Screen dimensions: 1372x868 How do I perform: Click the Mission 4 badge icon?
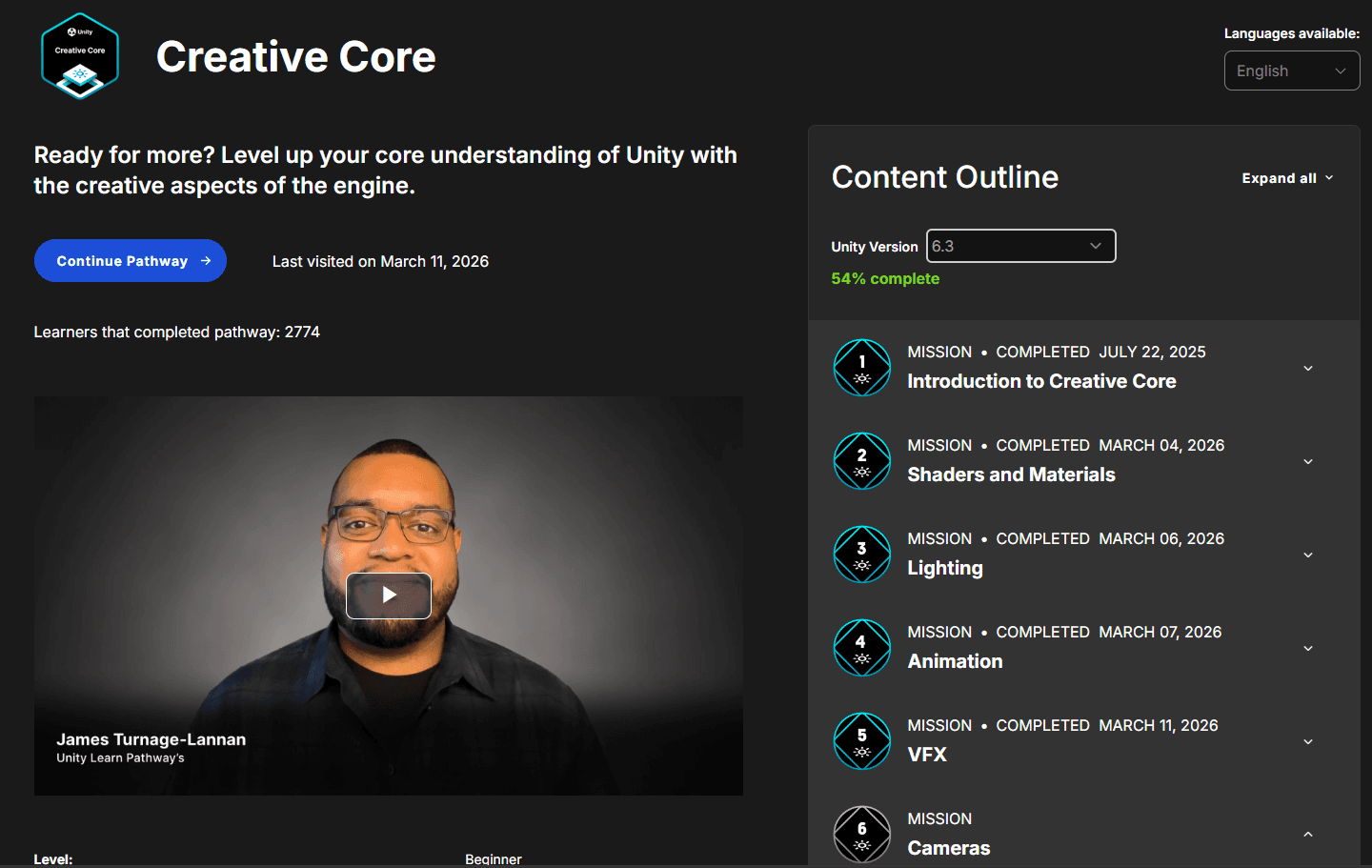click(862, 648)
